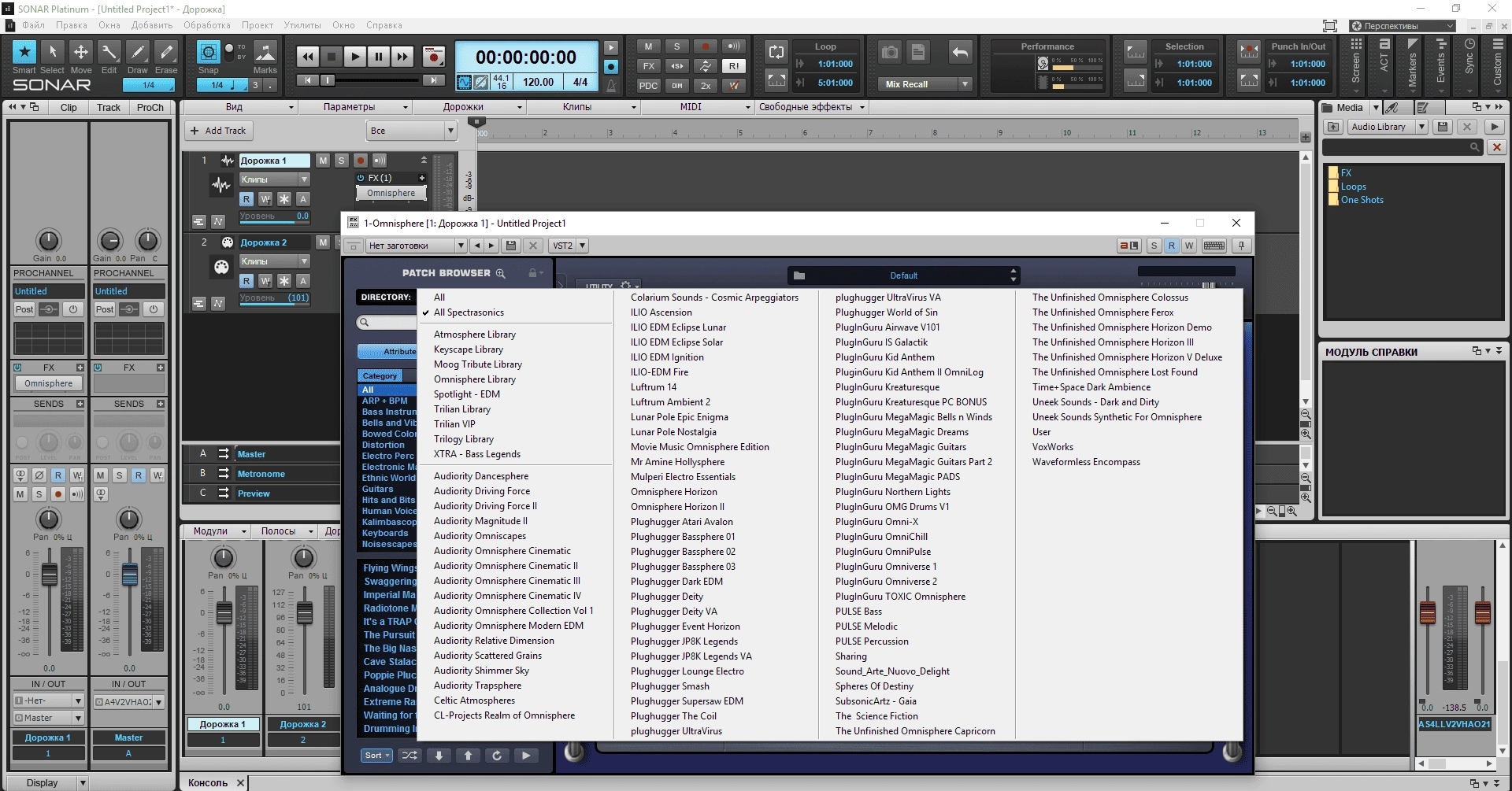
Task: Open the Omnisphere effect in FX bin
Action: 391,193
